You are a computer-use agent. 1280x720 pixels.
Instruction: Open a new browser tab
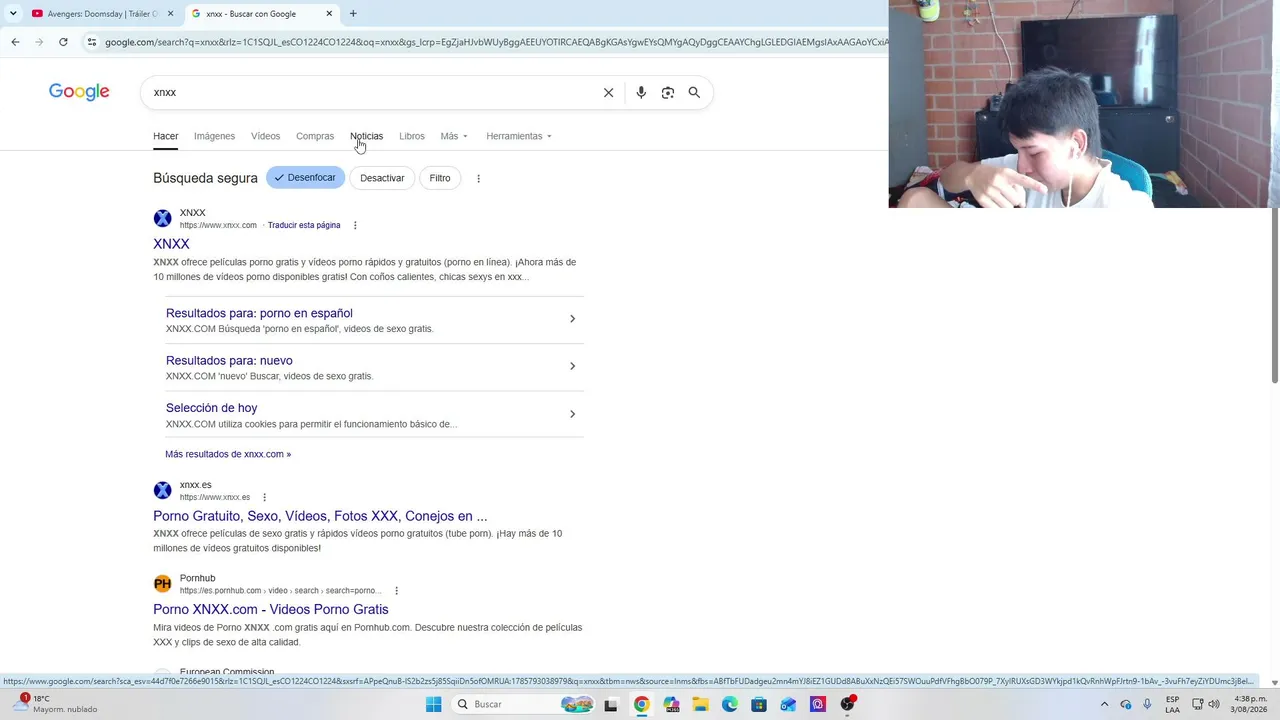[353, 14]
